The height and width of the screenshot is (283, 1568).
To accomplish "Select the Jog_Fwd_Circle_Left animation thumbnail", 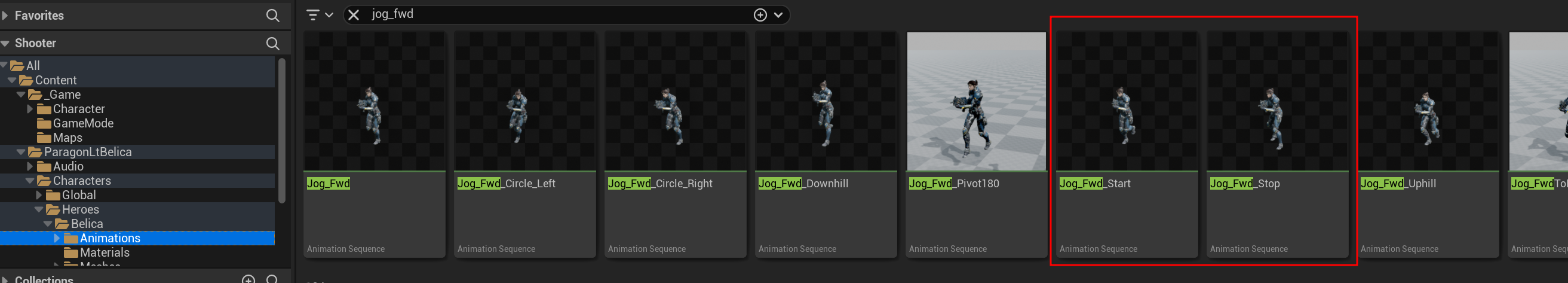I will (x=525, y=101).
